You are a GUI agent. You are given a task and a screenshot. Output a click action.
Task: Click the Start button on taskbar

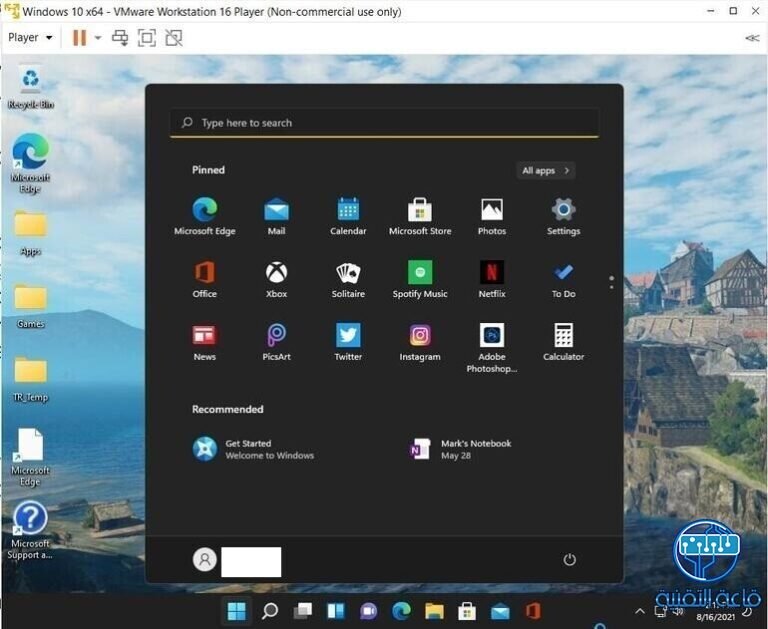pyautogui.click(x=237, y=611)
